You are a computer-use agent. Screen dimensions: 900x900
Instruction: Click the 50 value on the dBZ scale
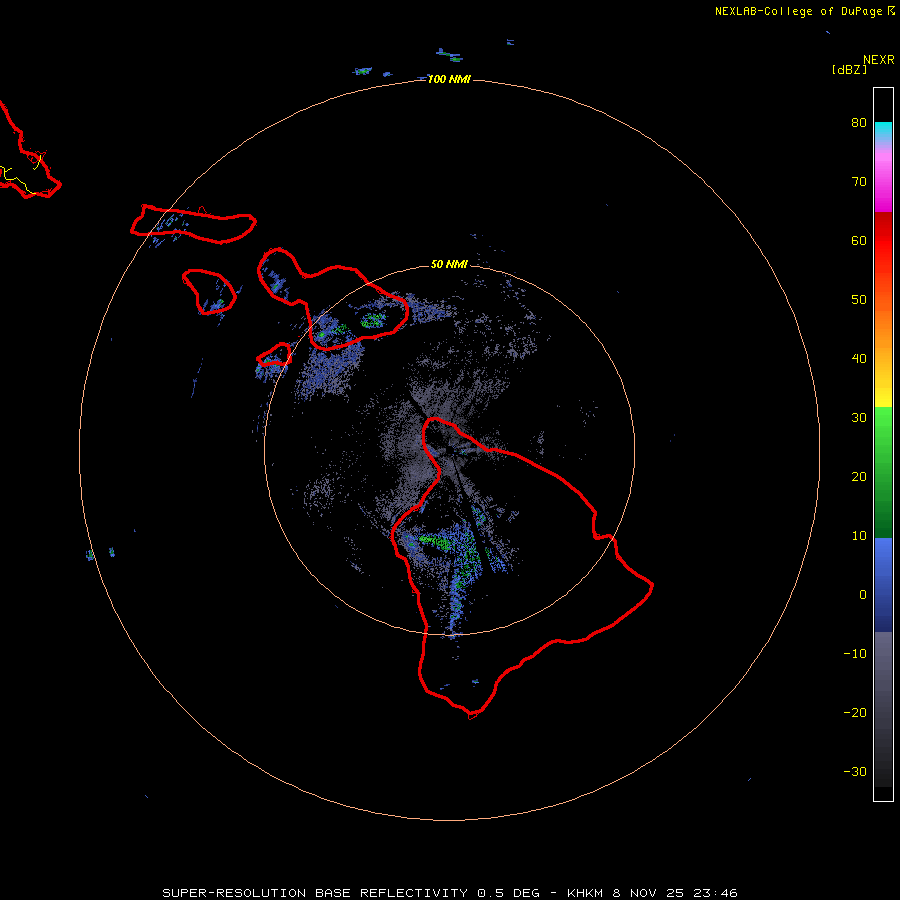[859, 300]
